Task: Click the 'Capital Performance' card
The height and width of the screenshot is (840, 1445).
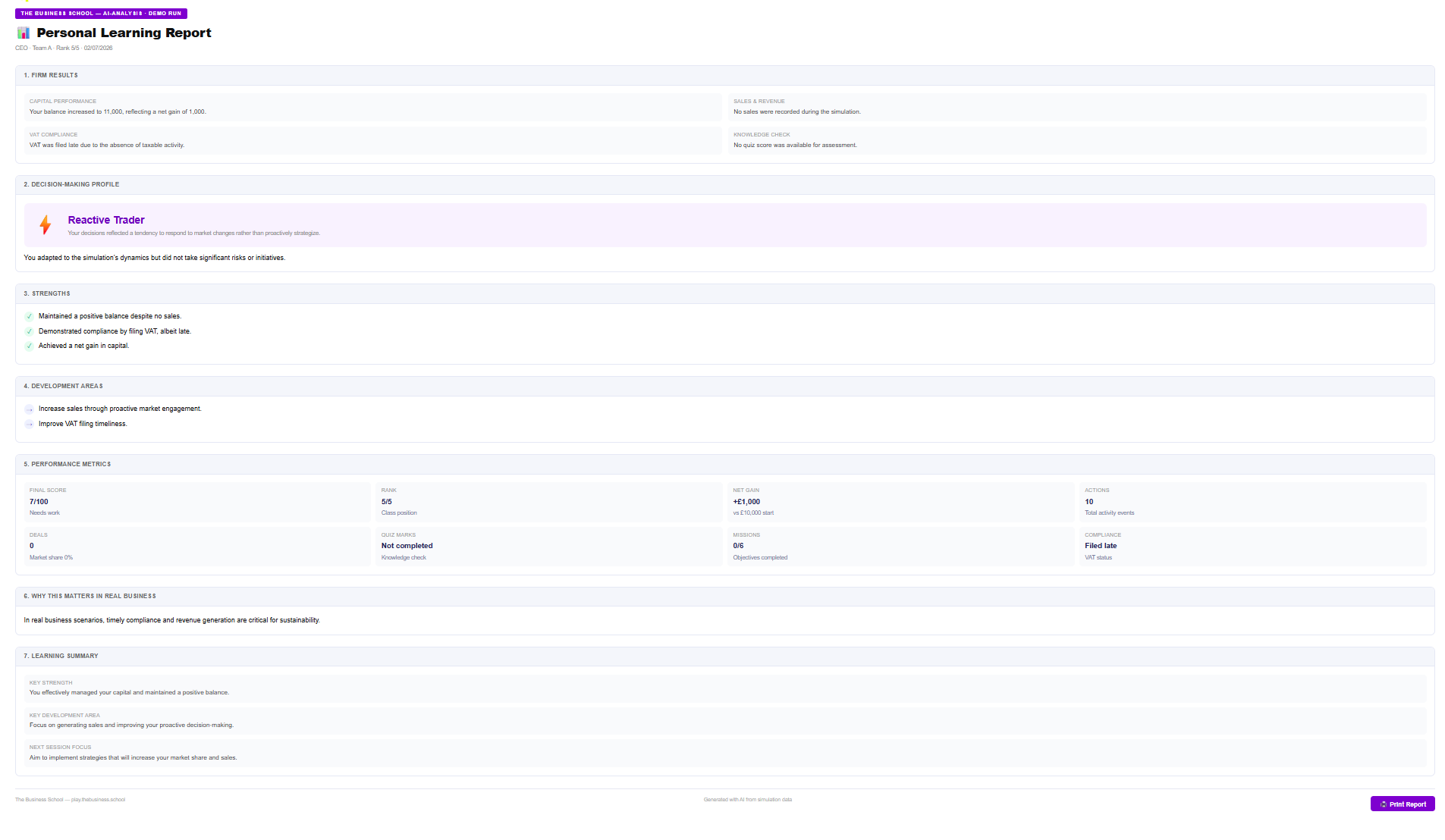Action: coord(372,107)
